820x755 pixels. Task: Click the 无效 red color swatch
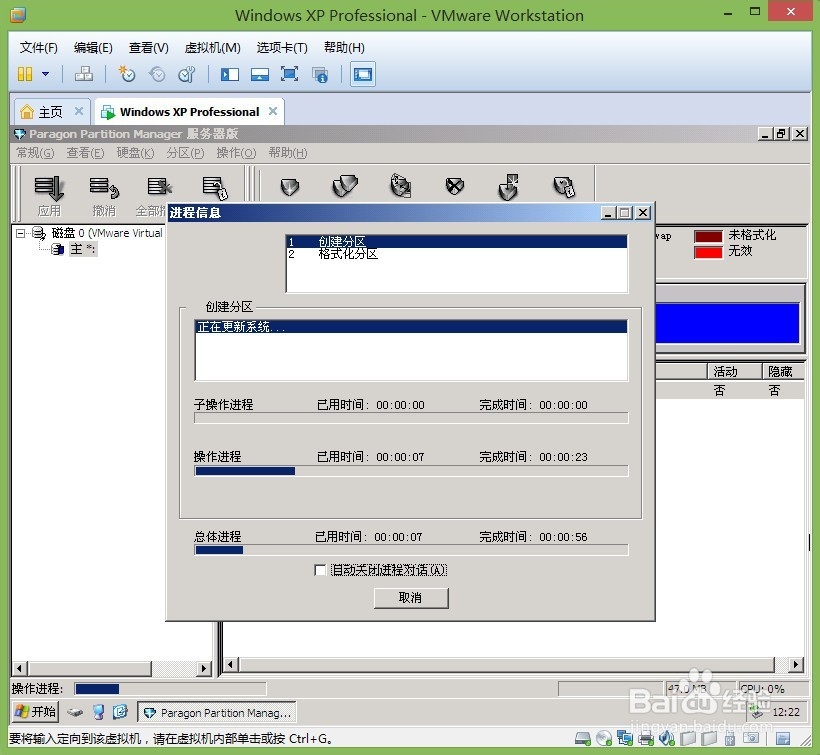708,253
